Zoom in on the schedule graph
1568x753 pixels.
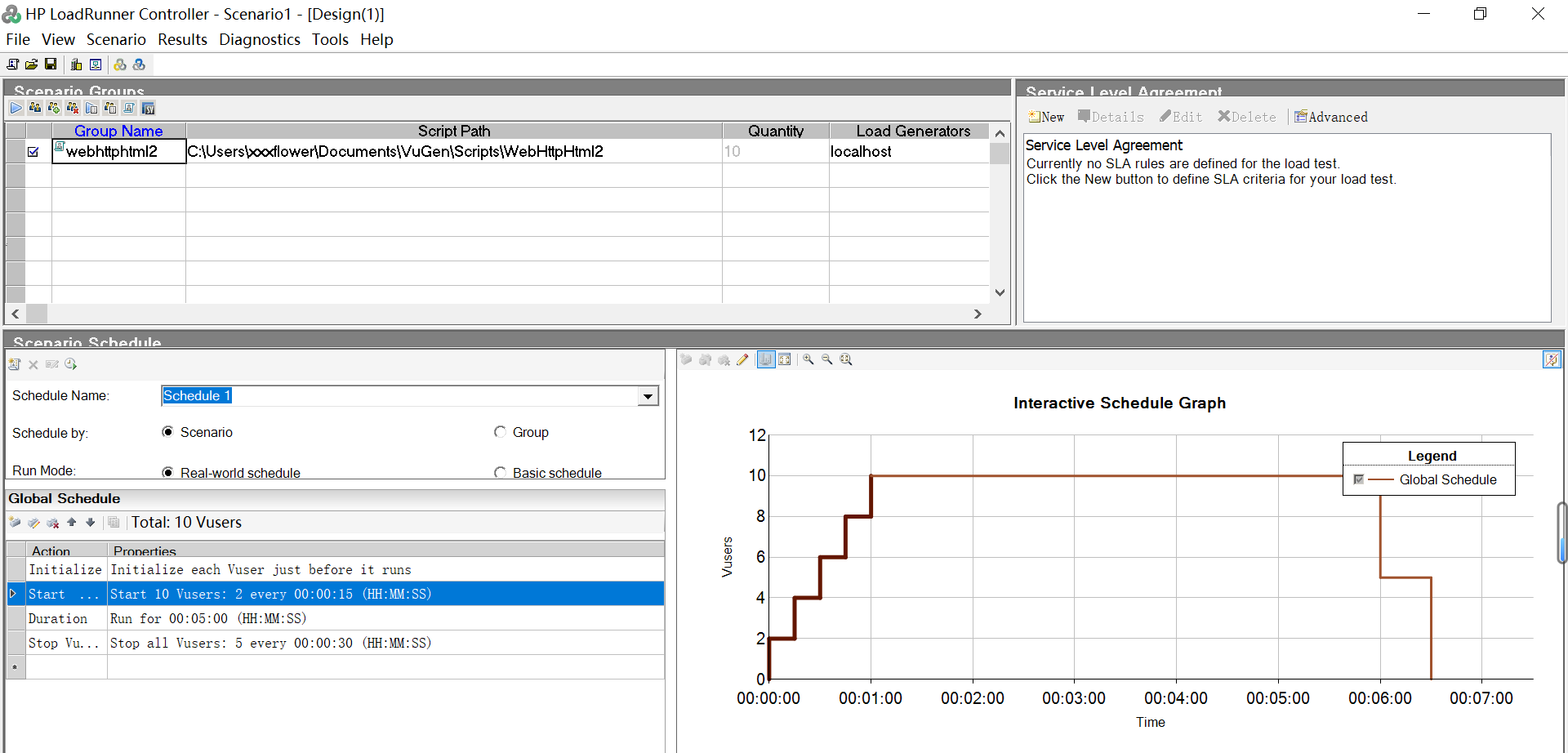[808, 359]
